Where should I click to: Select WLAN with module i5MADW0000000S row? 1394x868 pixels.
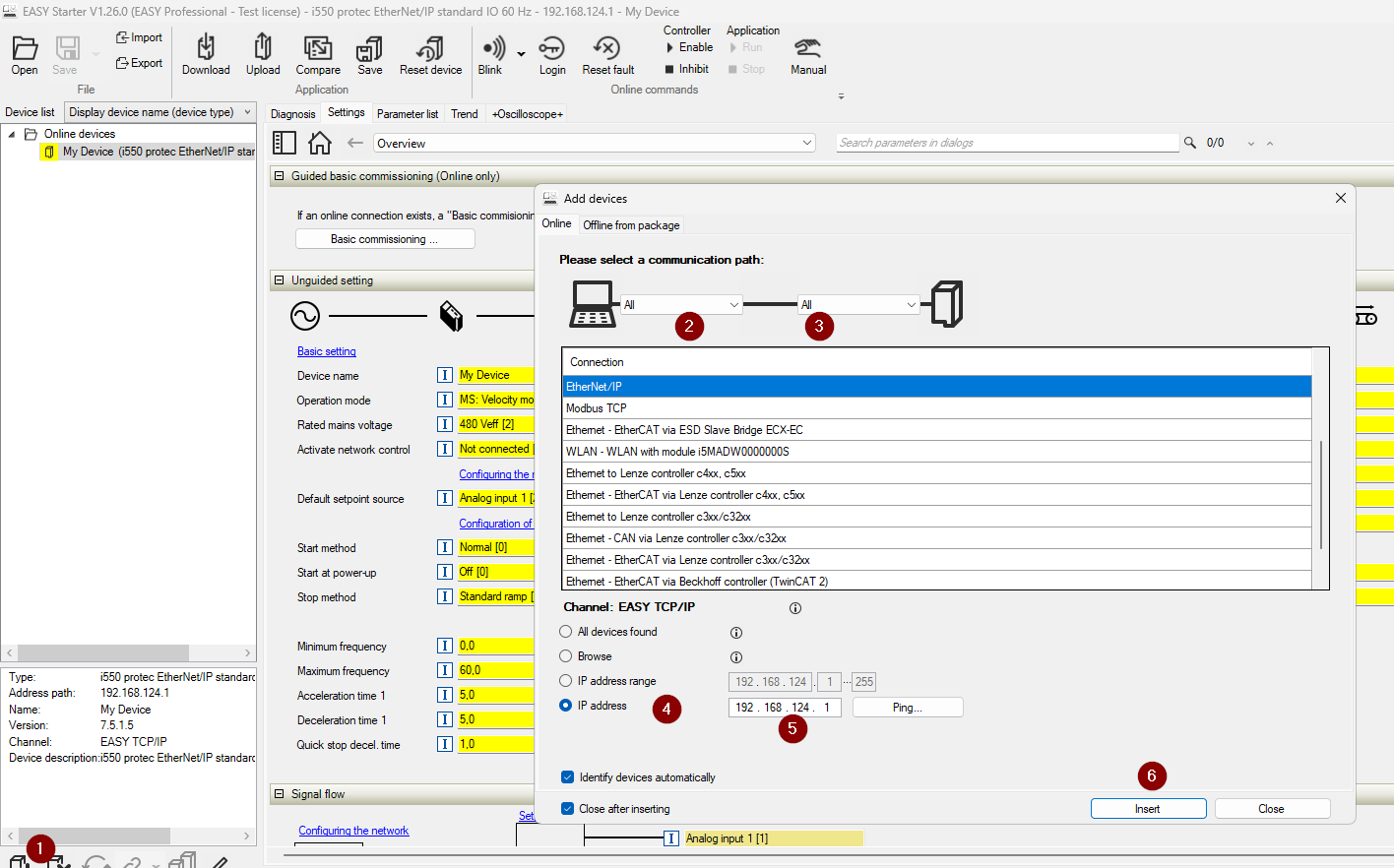(x=936, y=452)
